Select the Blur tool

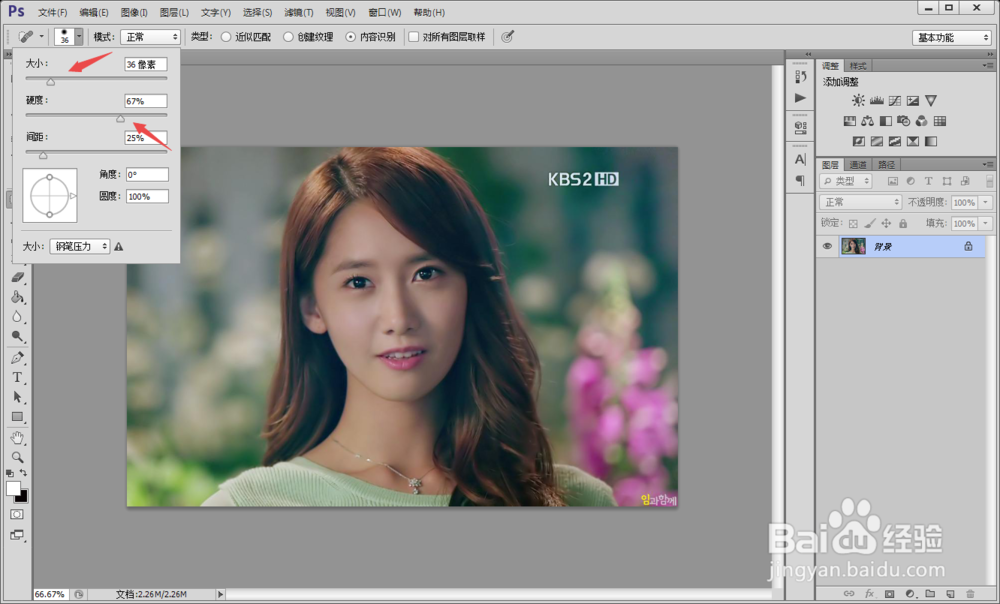17,316
